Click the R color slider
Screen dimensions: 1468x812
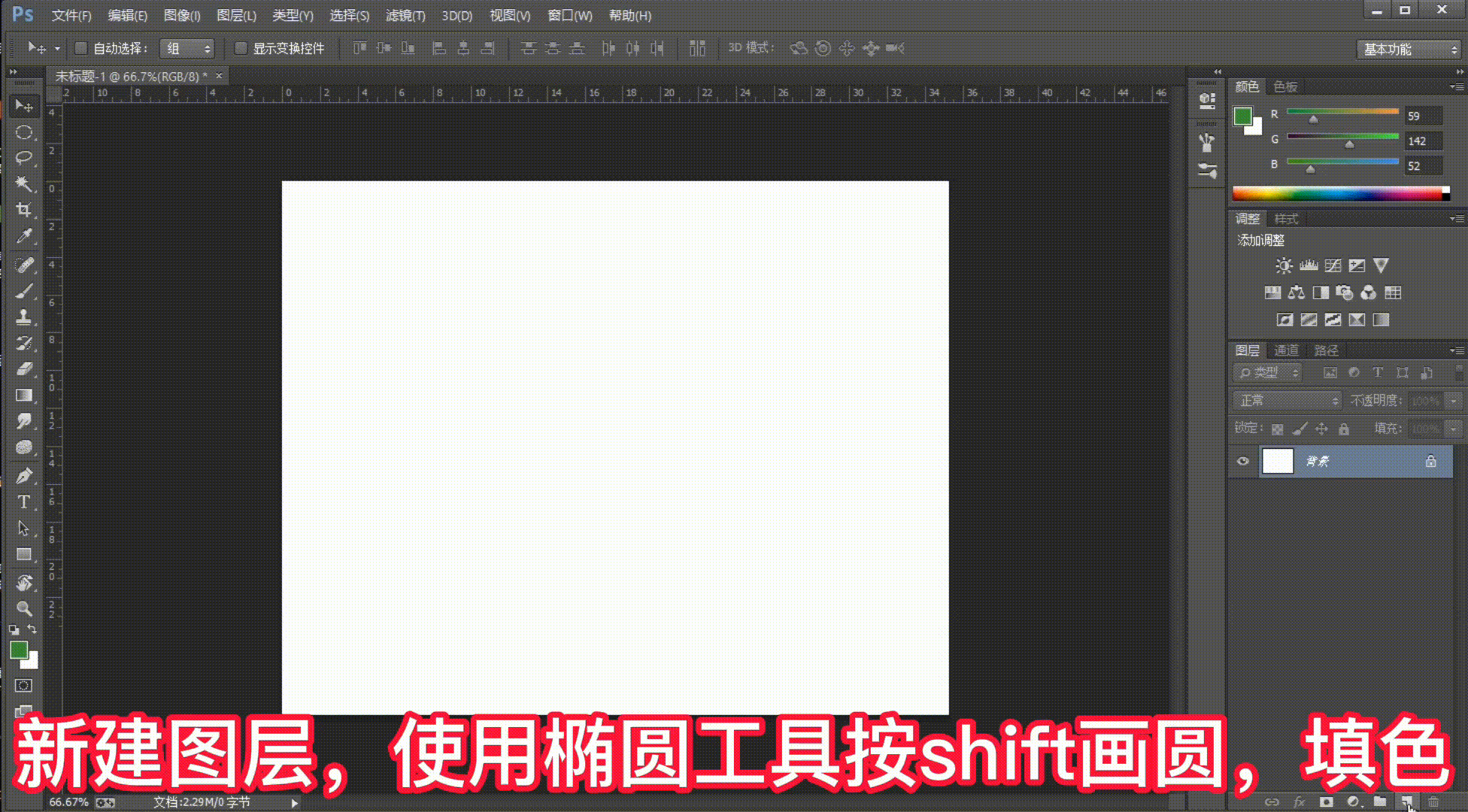point(1342,111)
